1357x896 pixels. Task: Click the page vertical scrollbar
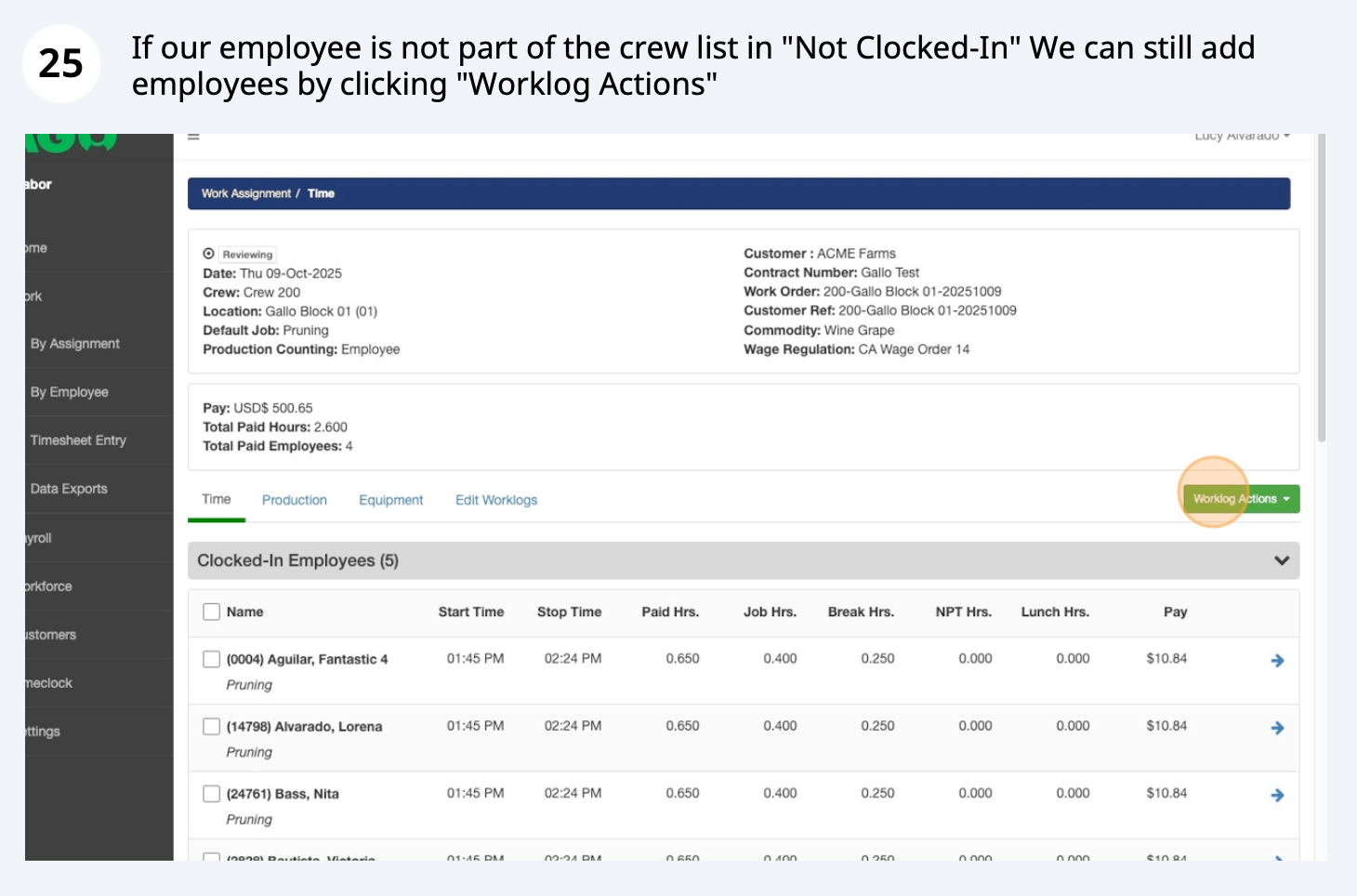[1322, 288]
